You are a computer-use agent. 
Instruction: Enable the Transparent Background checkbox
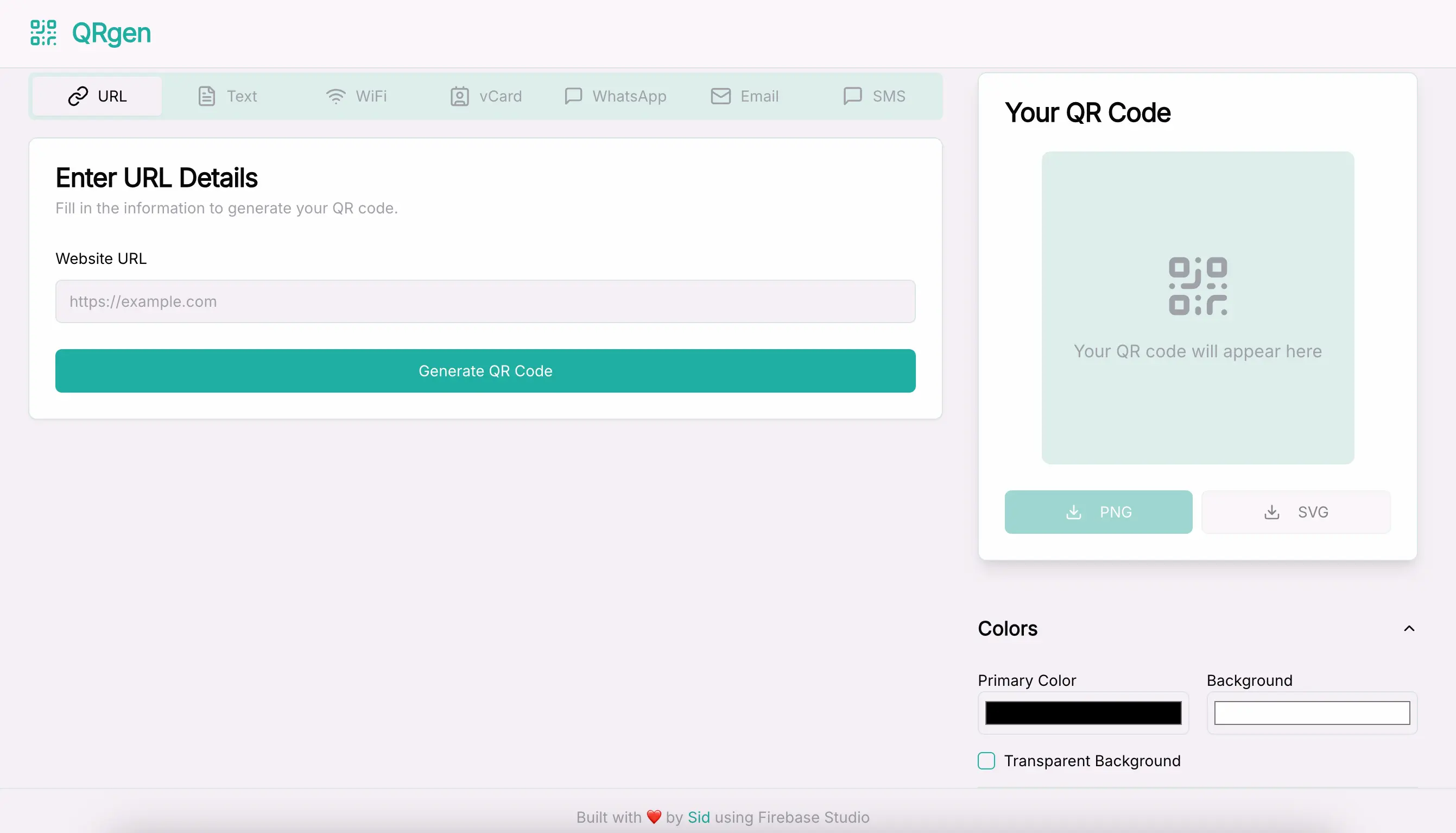point(986,761)
